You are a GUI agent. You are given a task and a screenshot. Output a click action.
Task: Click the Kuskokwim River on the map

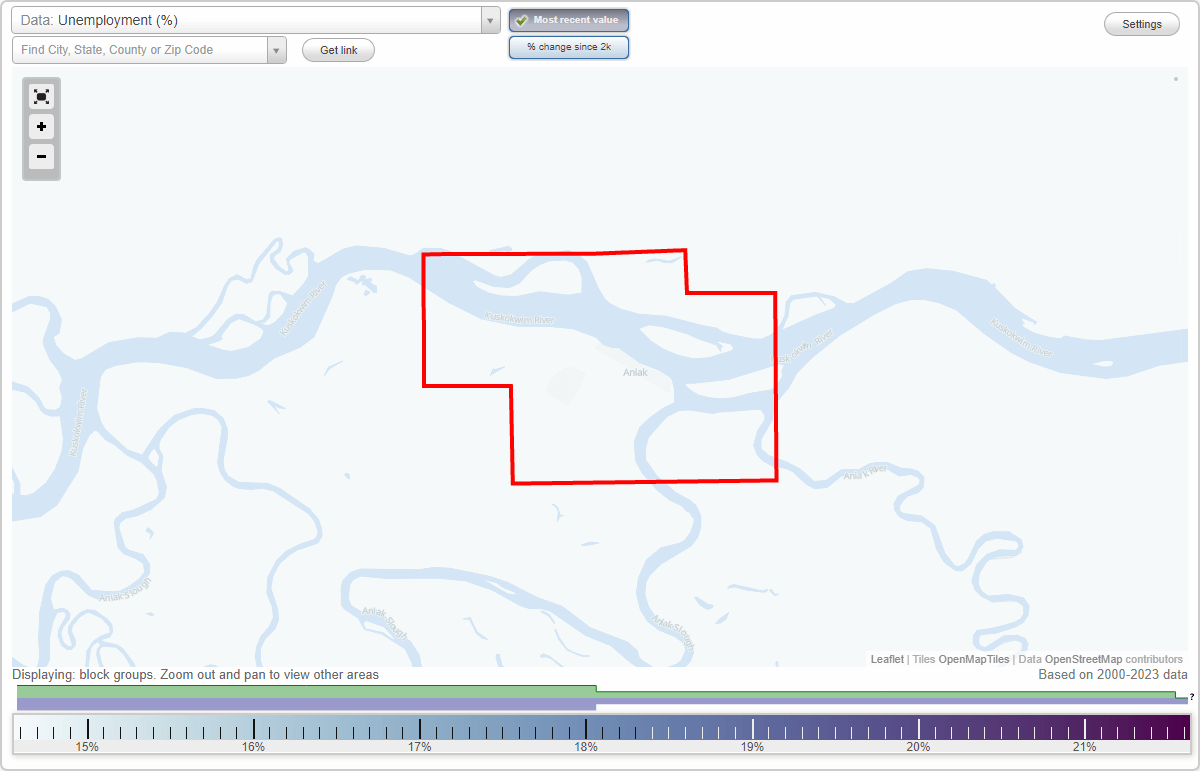520,318
